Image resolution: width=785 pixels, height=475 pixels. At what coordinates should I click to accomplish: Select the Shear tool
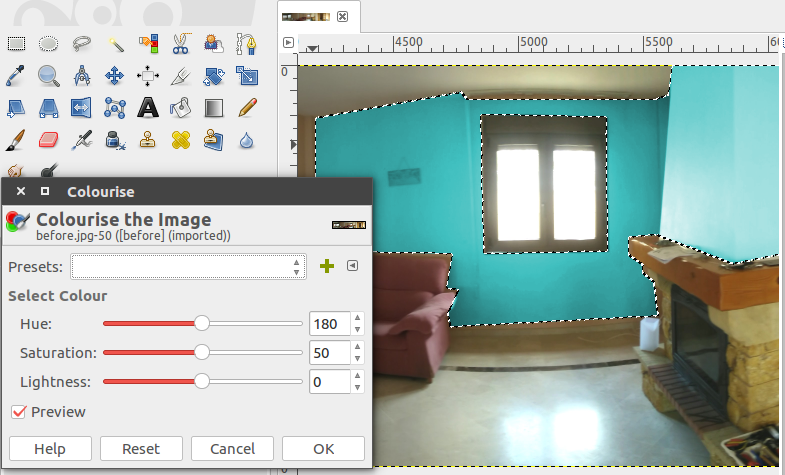click(x=16, y=108)
